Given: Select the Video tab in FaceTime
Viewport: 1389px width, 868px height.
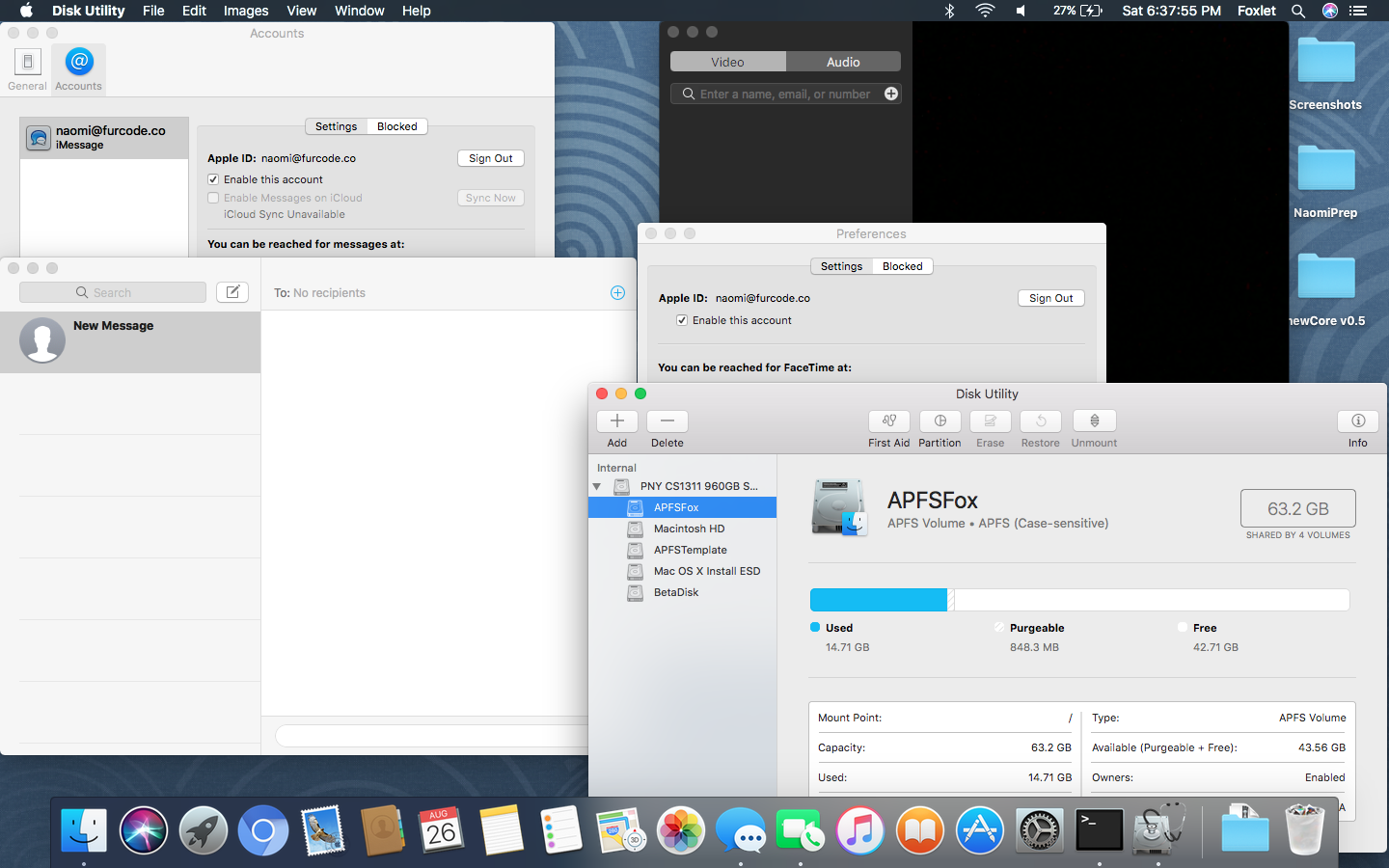Looking at the screenshot, I should (x=728, y=62).
